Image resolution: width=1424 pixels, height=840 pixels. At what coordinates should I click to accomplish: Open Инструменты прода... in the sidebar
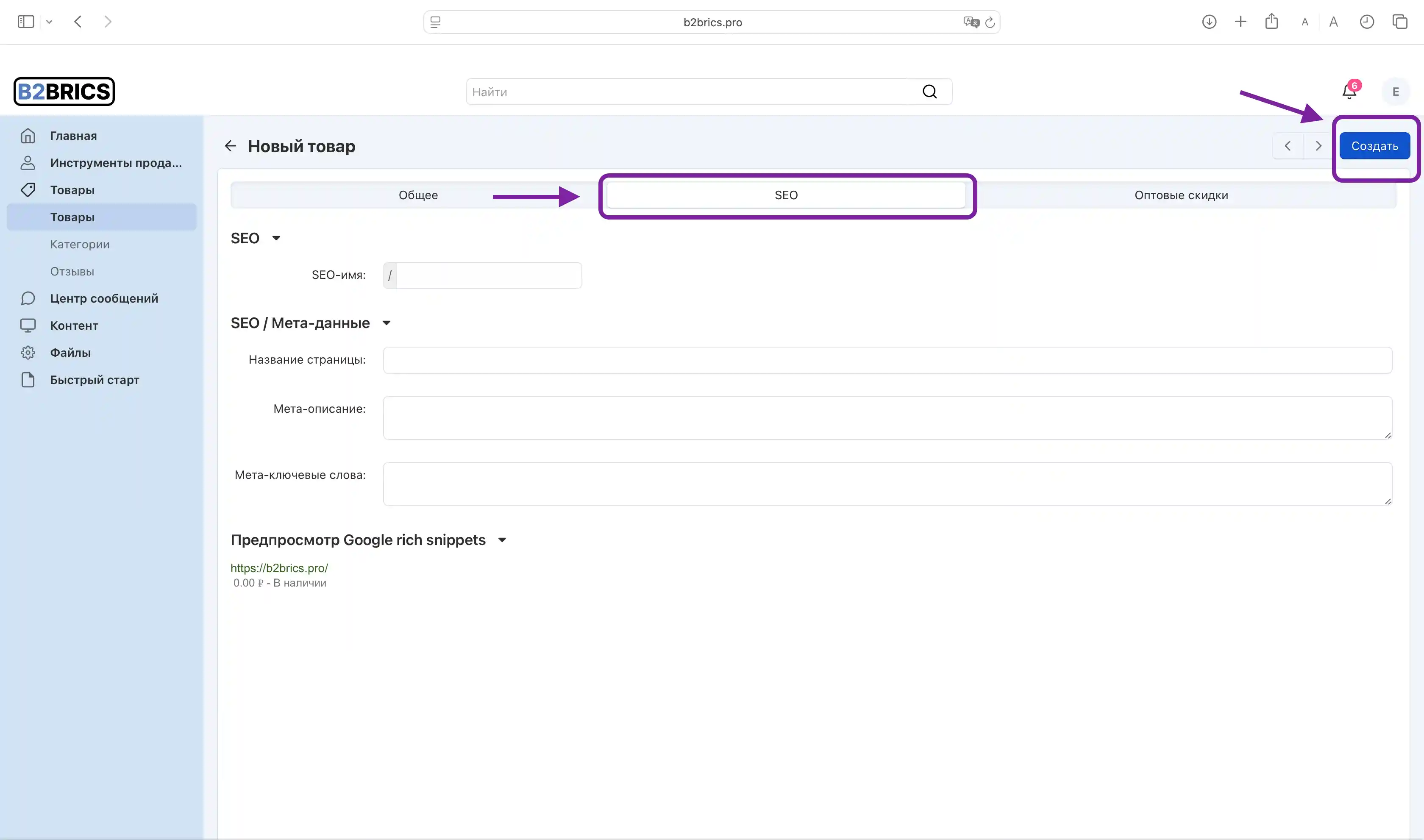pyautogui.click(x=115, y=163)
